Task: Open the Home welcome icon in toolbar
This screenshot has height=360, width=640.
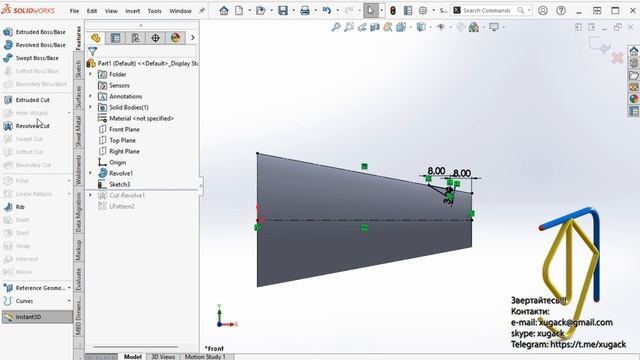Action: [x=224, y=11]
